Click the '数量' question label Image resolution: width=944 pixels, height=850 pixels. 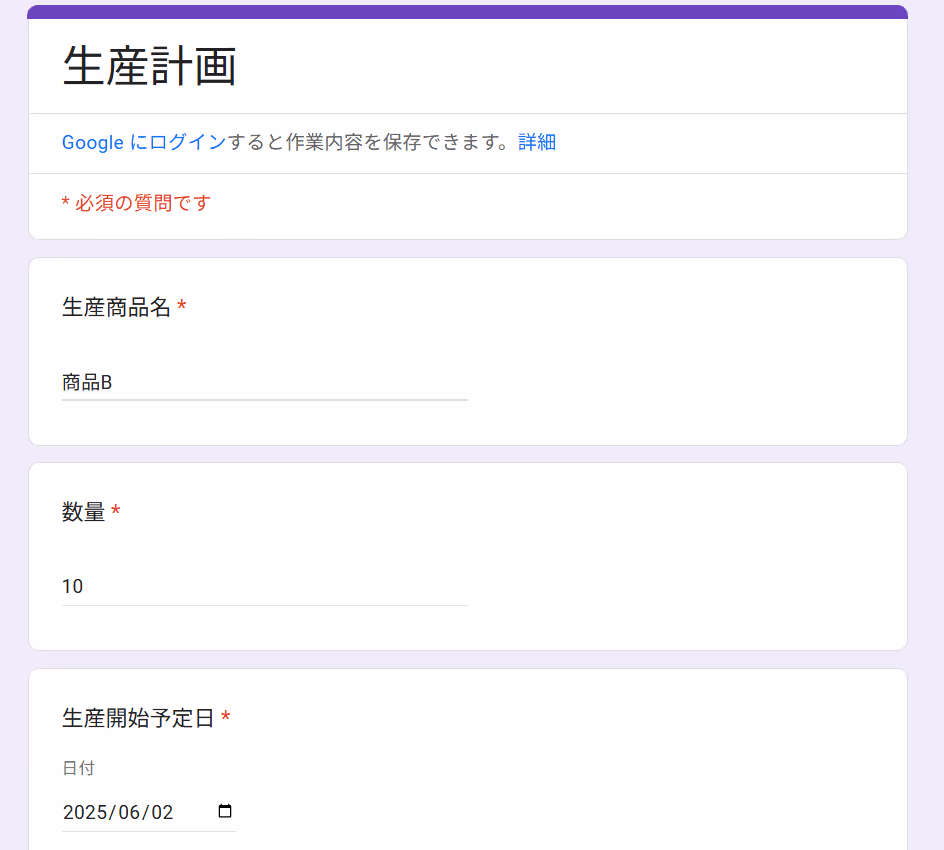point(84,512)
